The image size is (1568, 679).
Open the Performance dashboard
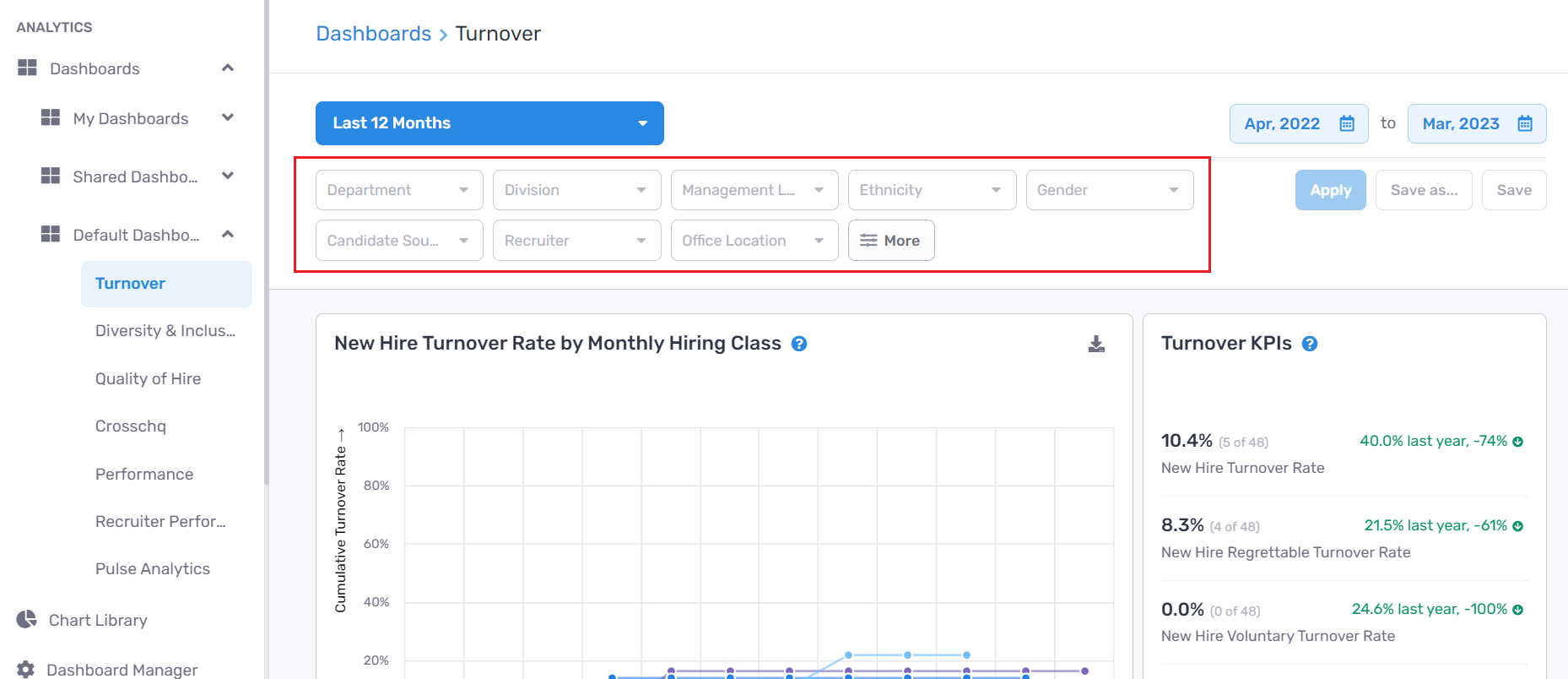pyautogui.click(x=144, y=475)
